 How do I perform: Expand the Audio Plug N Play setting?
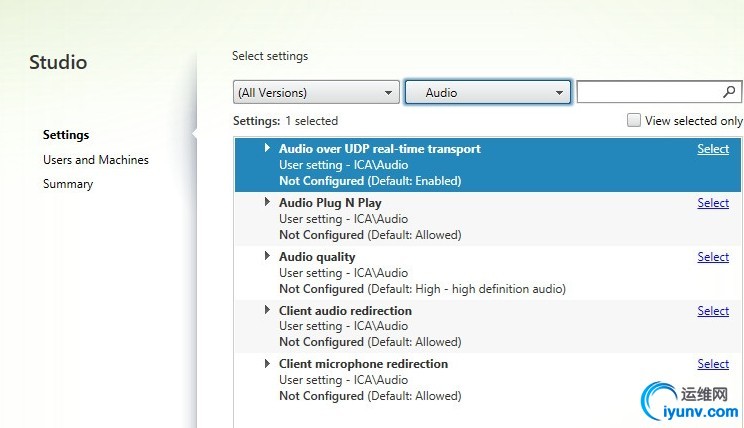coord(267,202)
